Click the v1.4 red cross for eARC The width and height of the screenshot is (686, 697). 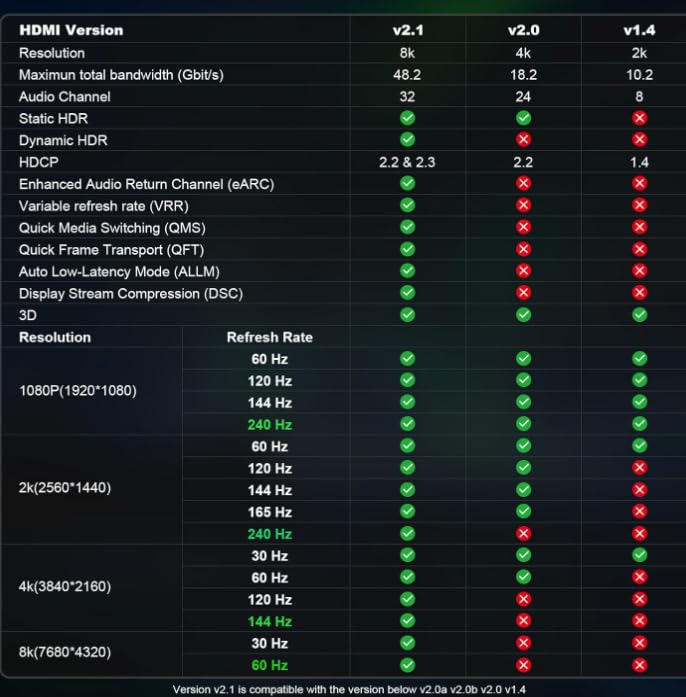640,184
